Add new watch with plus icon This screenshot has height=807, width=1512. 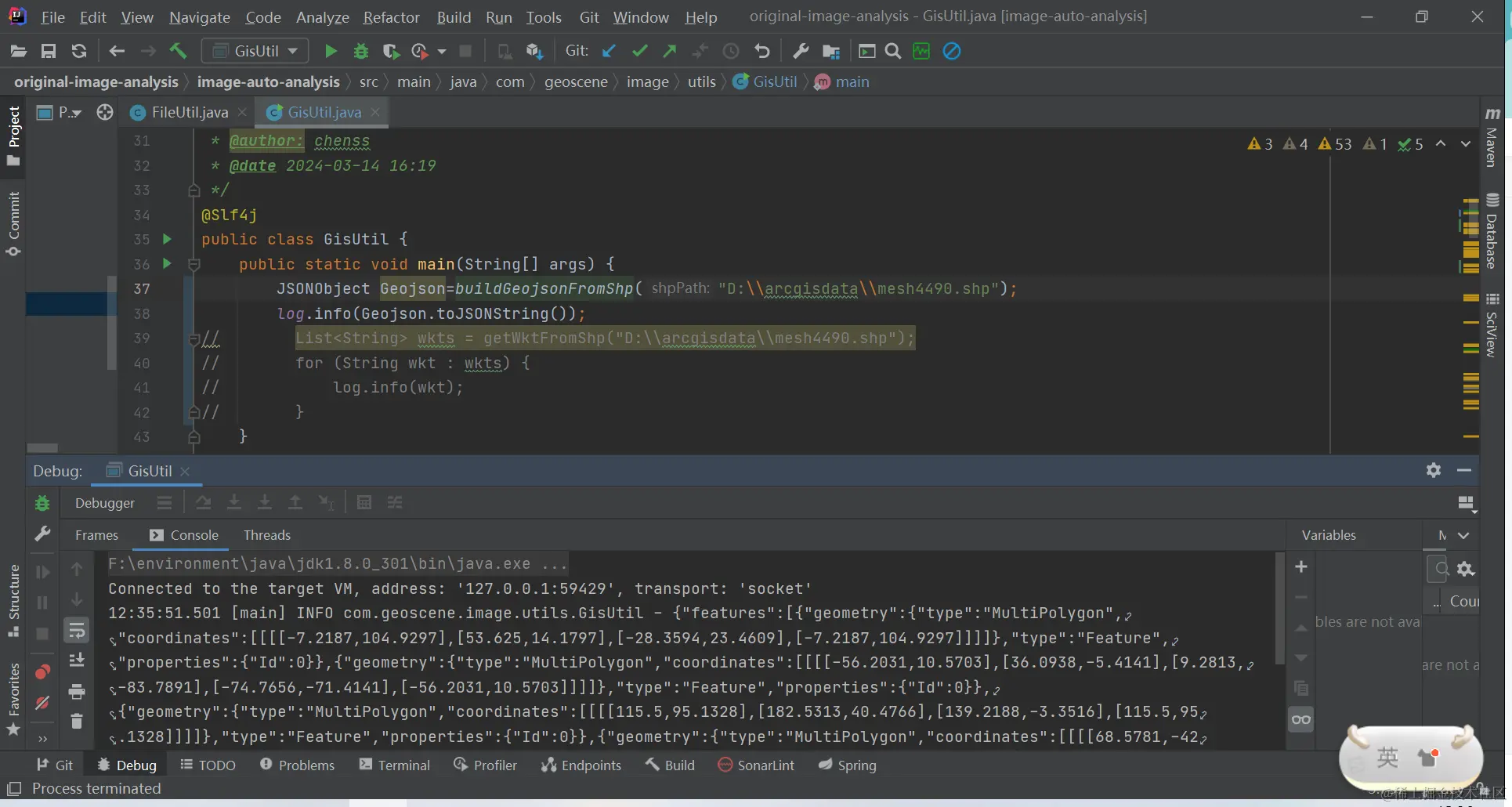(1301, 566)
